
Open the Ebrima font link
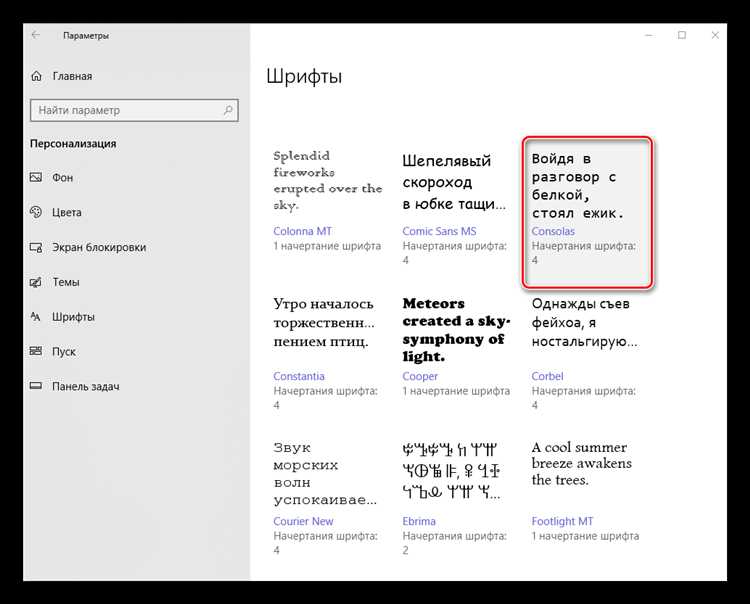click(x=419, y=521)
